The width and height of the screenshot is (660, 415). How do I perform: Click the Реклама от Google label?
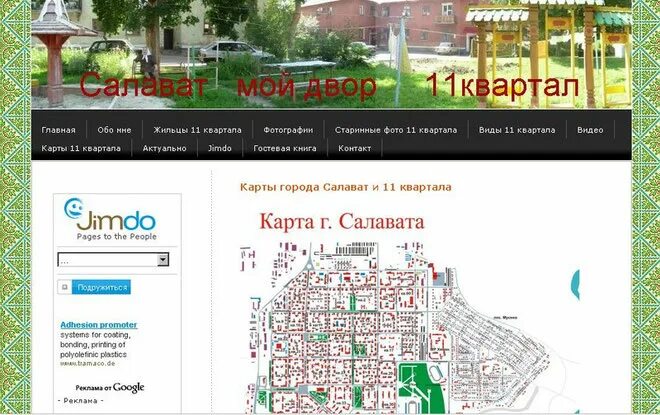click(x=110, y=387)
